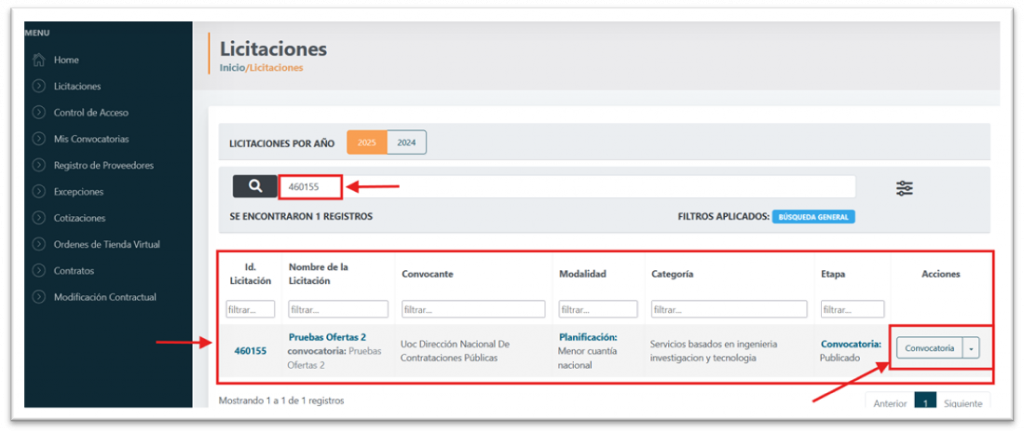Open Control de Acceso menu item

(x=91, y=112)
